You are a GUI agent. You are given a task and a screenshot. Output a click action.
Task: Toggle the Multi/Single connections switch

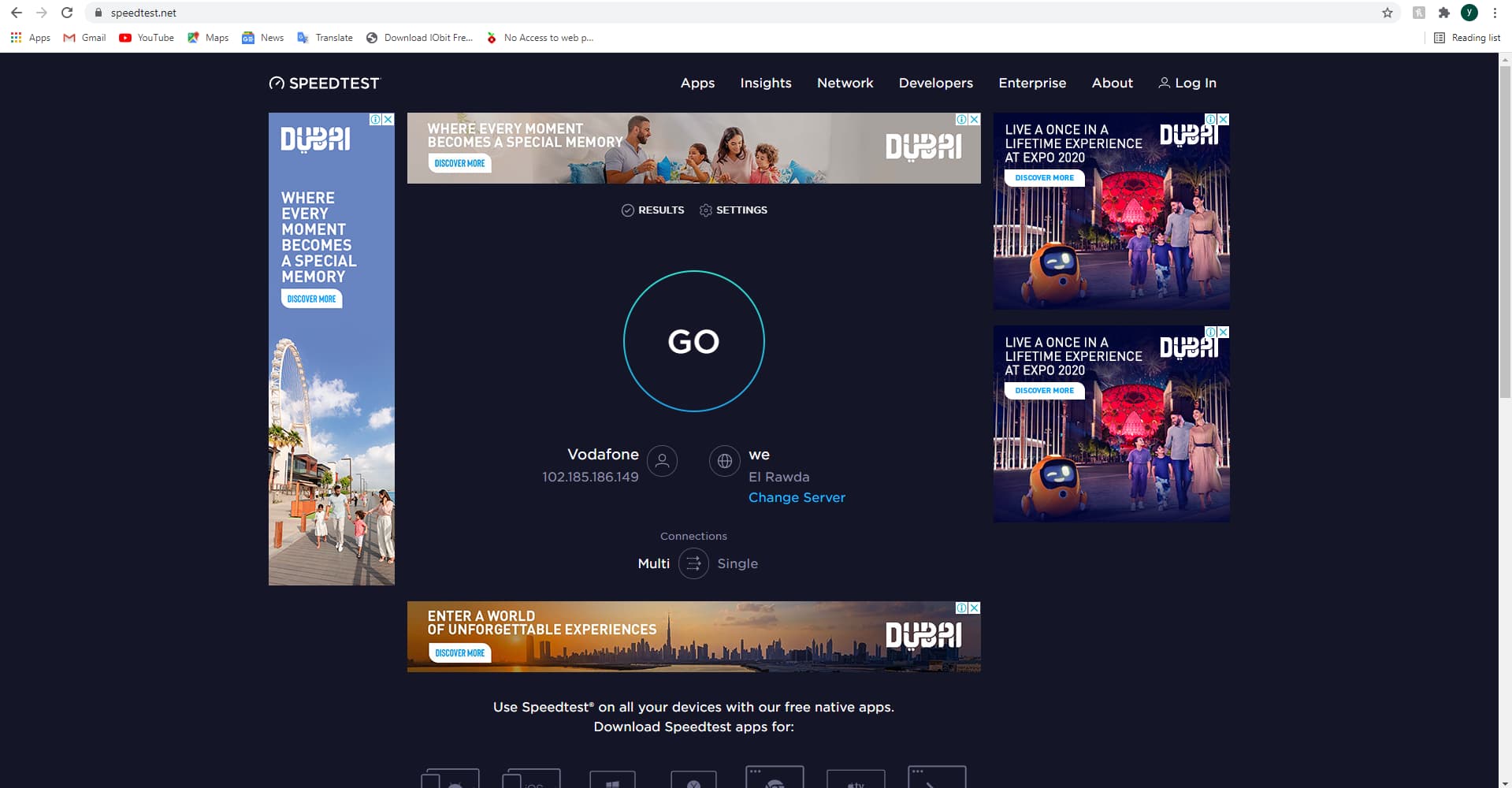(693, 563)
